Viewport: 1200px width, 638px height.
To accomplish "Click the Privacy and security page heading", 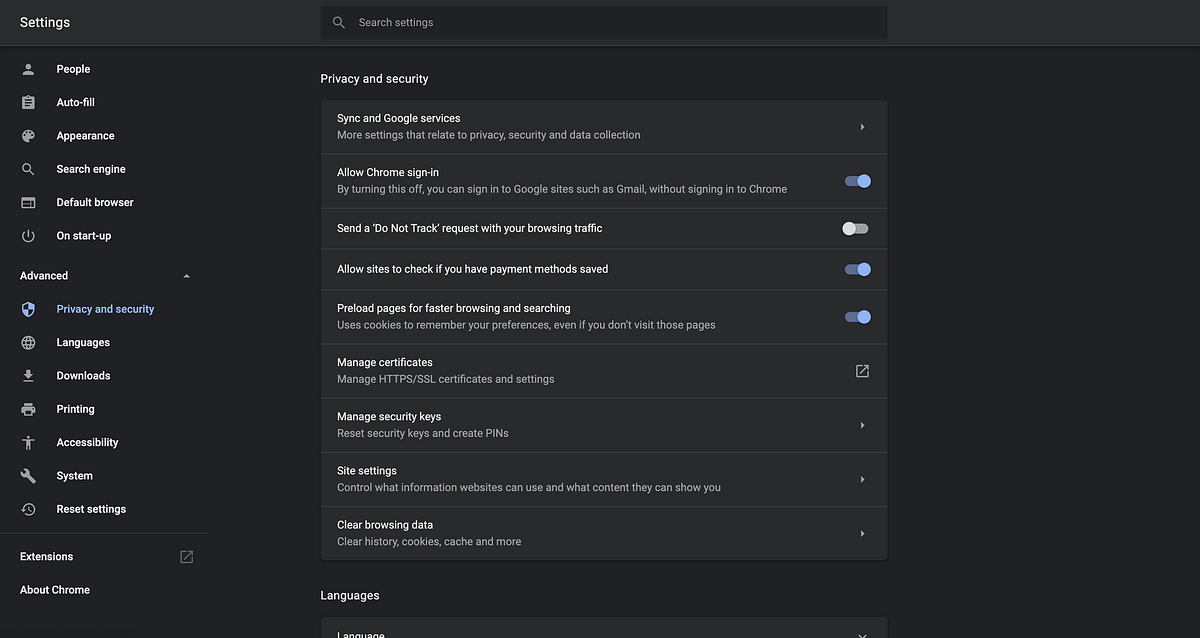I will click(x=374, y=78).
